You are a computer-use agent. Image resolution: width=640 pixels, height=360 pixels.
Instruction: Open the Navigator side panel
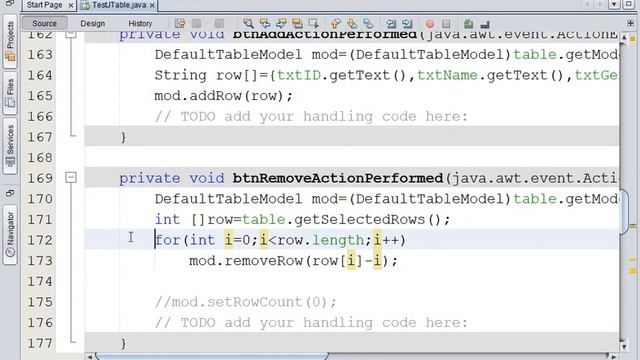pos(10,234)
